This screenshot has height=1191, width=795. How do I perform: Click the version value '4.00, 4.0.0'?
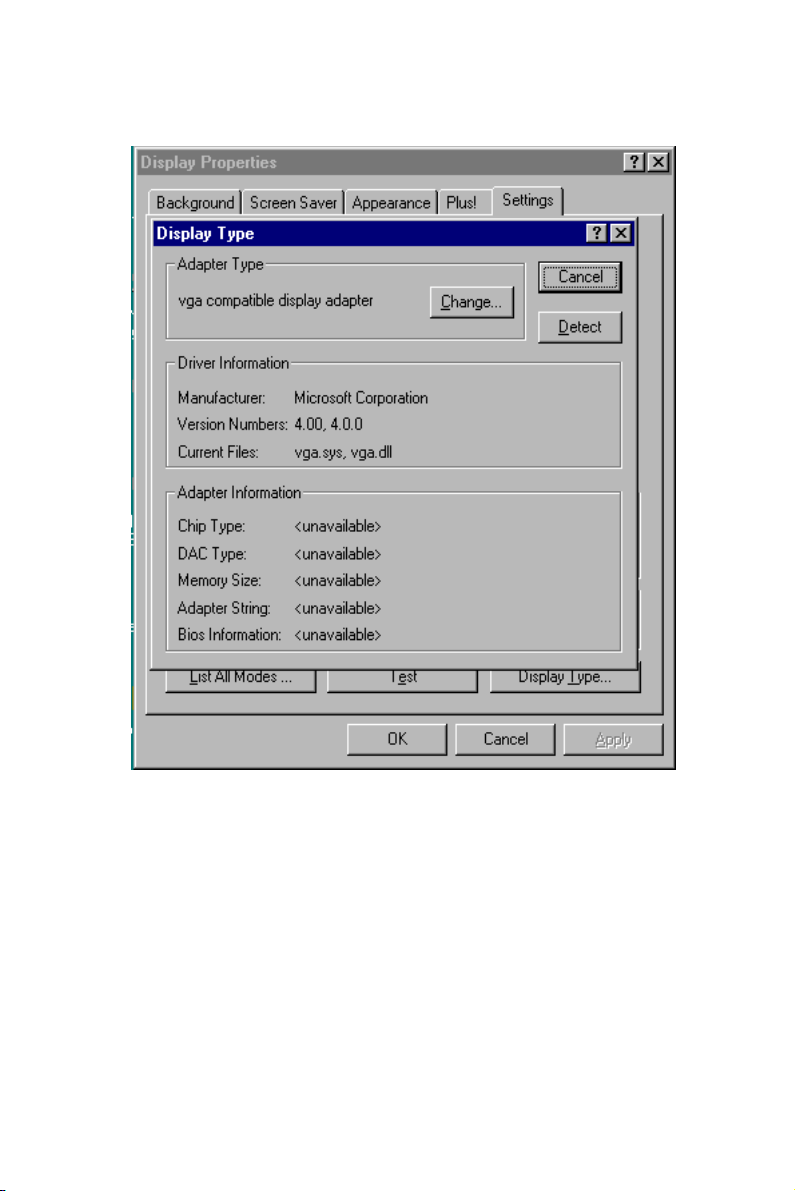point(328,425)
